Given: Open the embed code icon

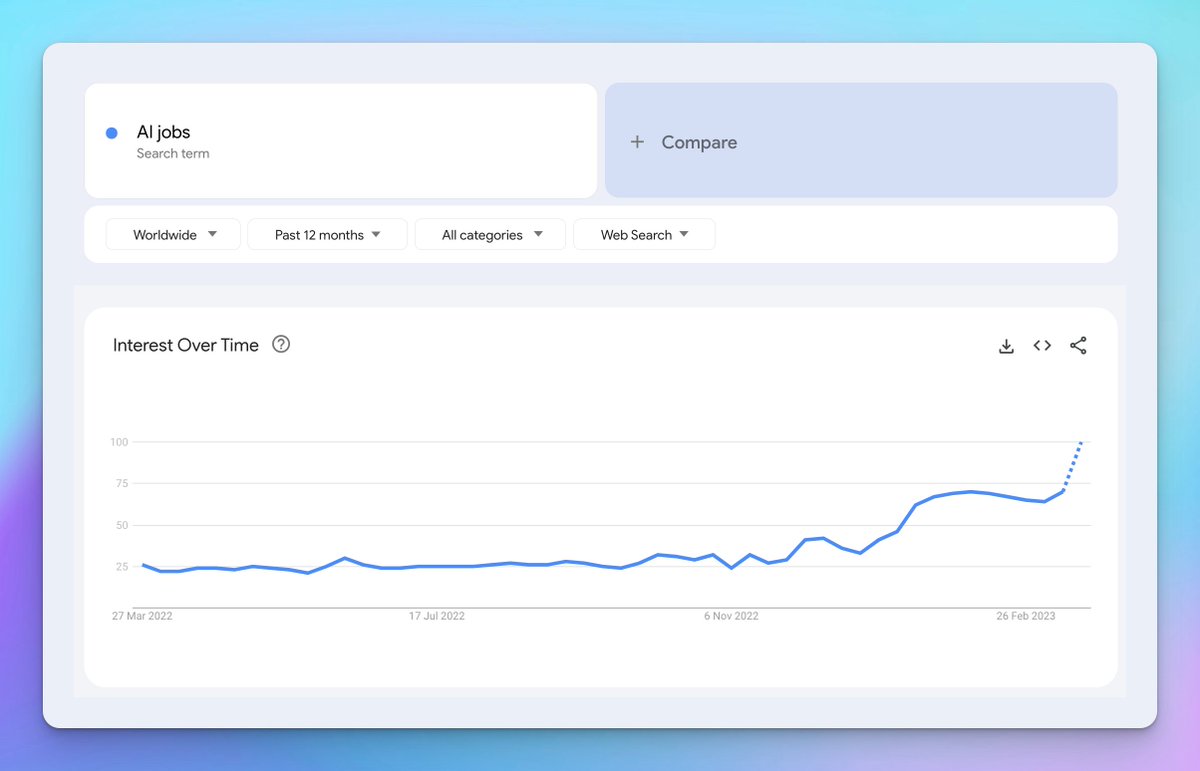Looking at the screenshot, I should (1042, 346).
